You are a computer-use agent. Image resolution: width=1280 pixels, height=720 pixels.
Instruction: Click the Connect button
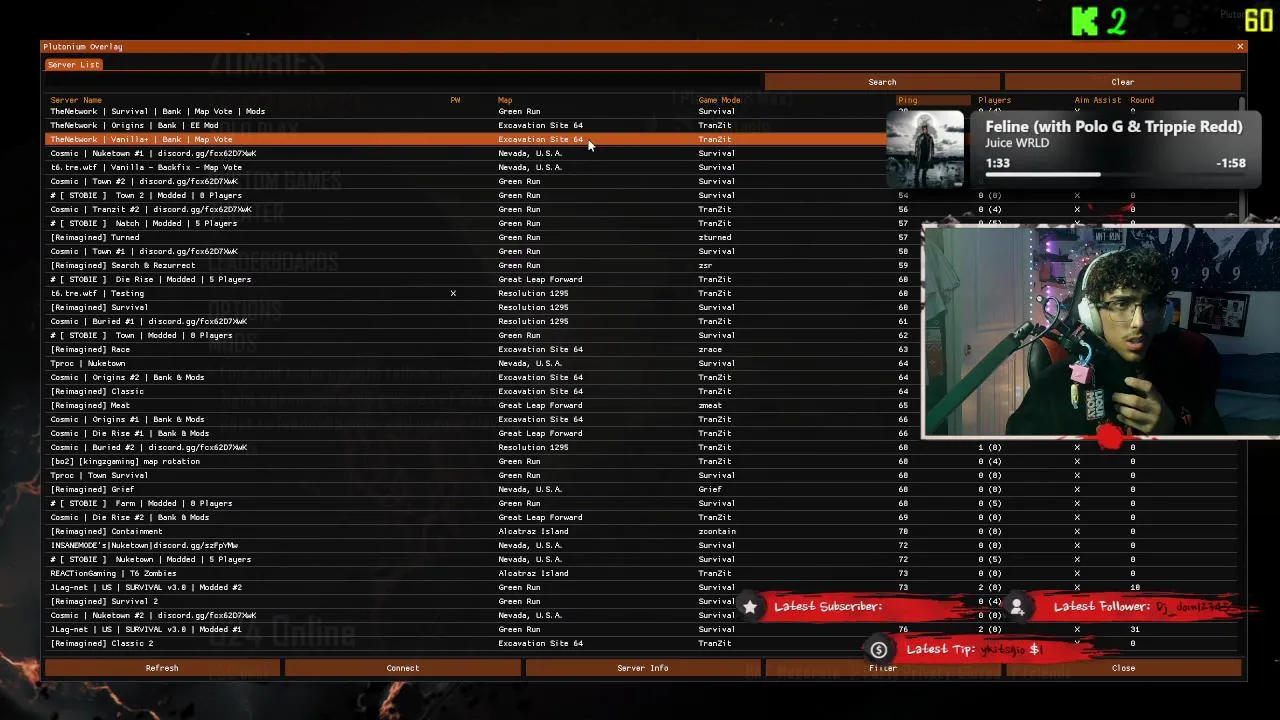point(403,668)
